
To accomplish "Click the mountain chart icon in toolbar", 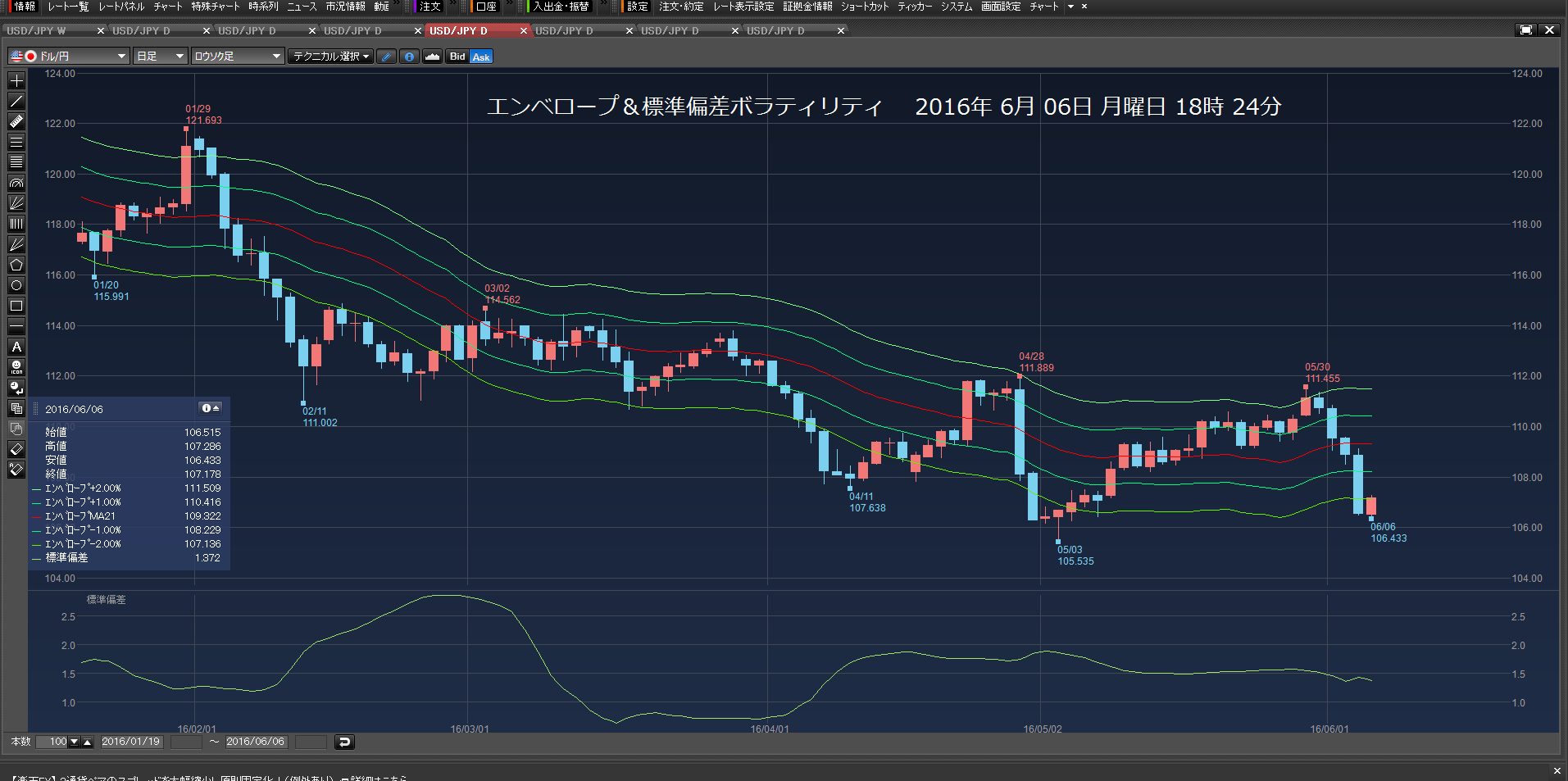I will pyautogui.click(x=432, y=57).
